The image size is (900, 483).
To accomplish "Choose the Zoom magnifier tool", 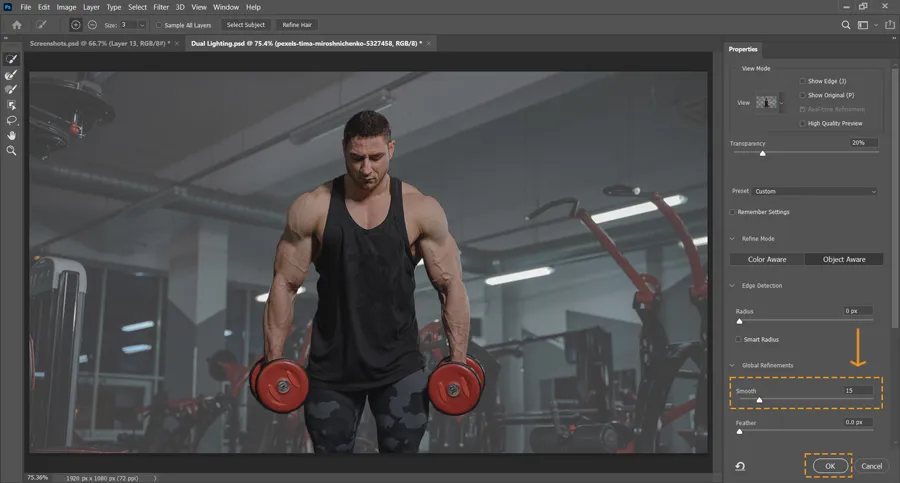I will pos(12,150).
